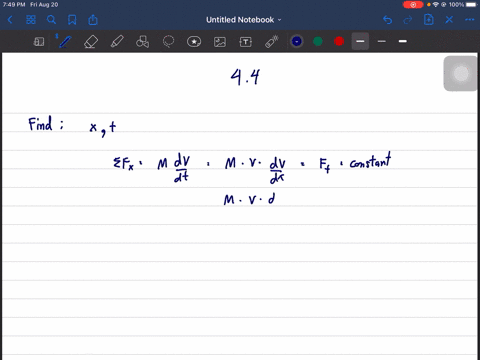Select the Pen tool

point(64,42)
